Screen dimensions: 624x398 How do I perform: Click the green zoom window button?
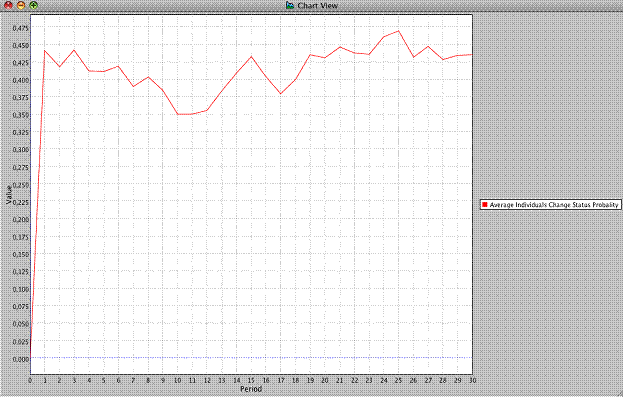tap(34, 5)
